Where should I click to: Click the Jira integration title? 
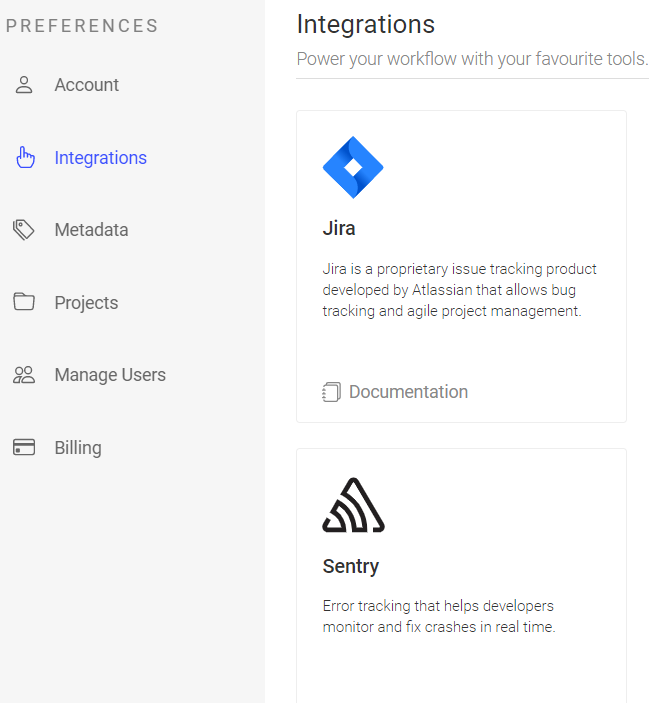[339, 229]
